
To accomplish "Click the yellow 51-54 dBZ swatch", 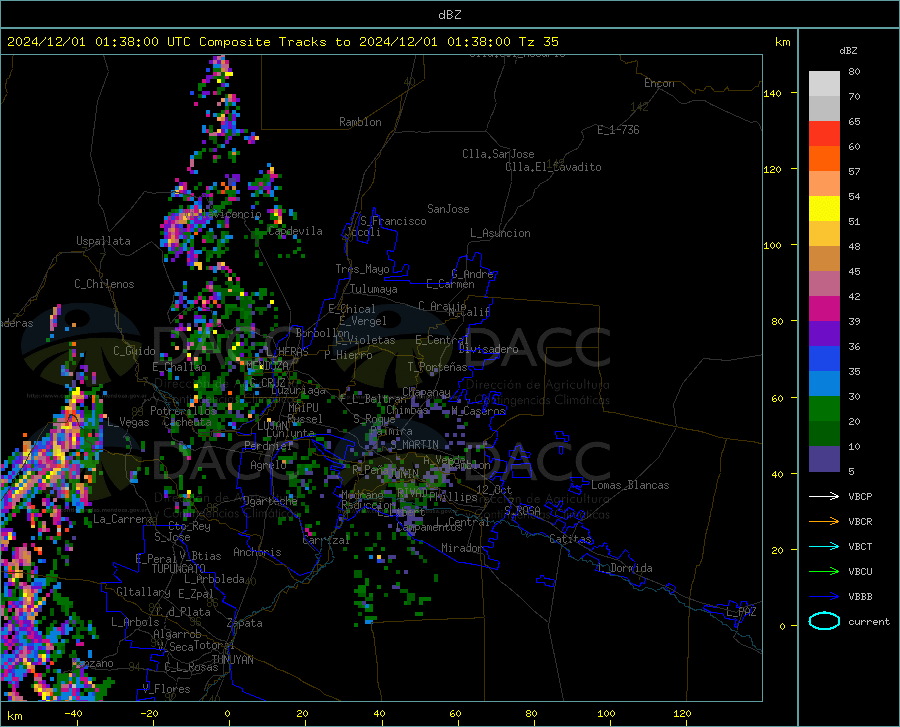I will [x=824, y=209].
